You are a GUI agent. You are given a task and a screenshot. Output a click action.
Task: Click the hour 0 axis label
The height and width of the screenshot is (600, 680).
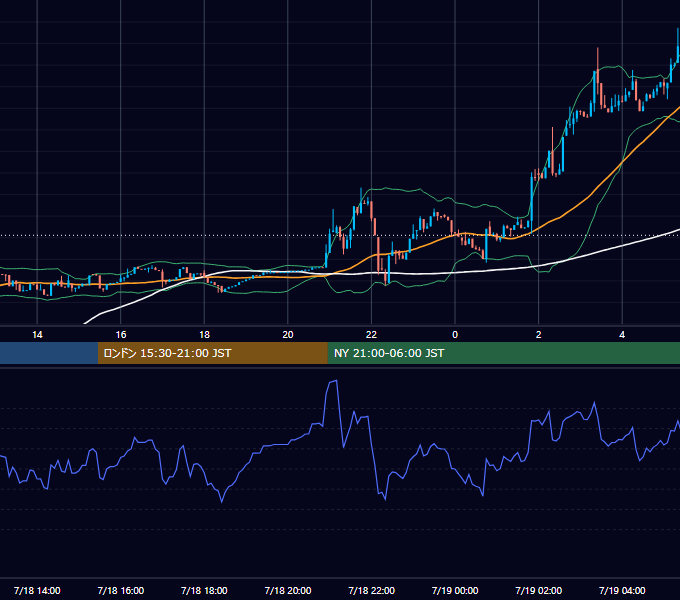[x=455, y=335]
